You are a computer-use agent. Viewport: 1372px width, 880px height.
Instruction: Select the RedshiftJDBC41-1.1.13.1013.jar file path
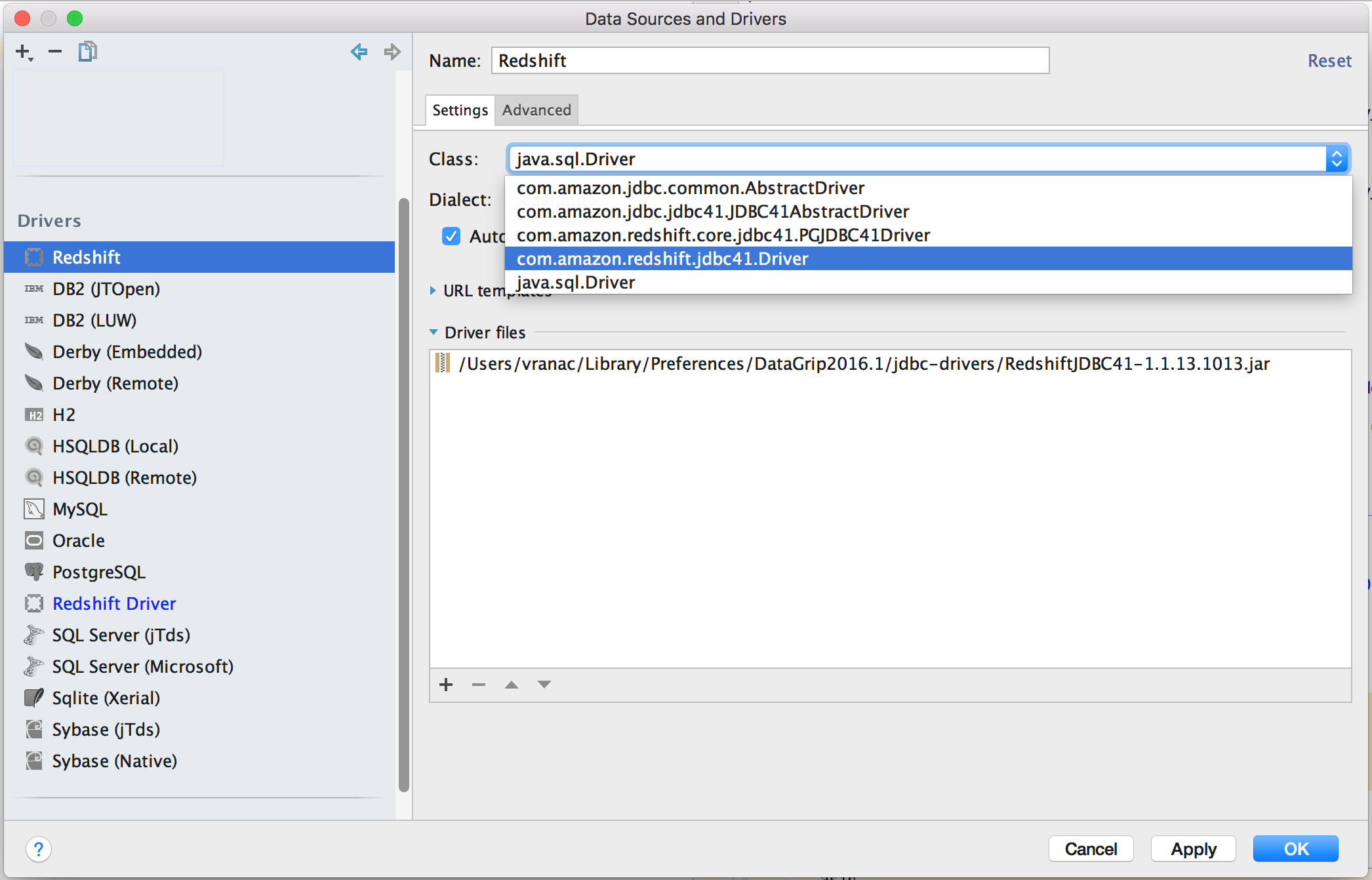864,363
